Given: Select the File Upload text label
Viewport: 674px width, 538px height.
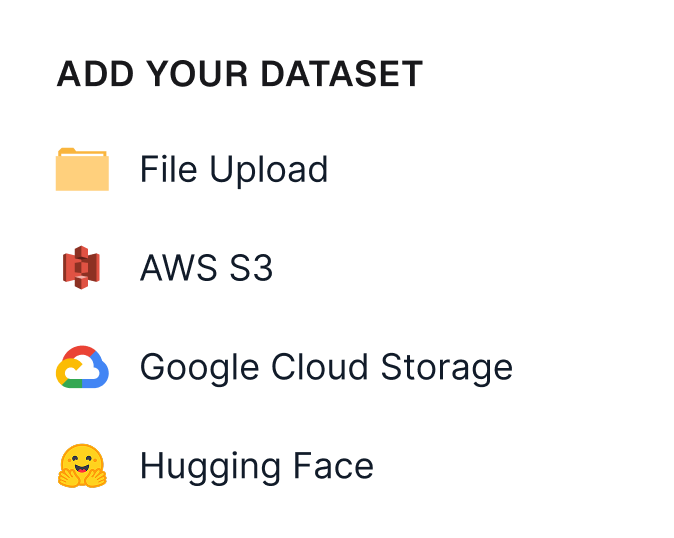Looking at the screenshot, I should 234,170.
